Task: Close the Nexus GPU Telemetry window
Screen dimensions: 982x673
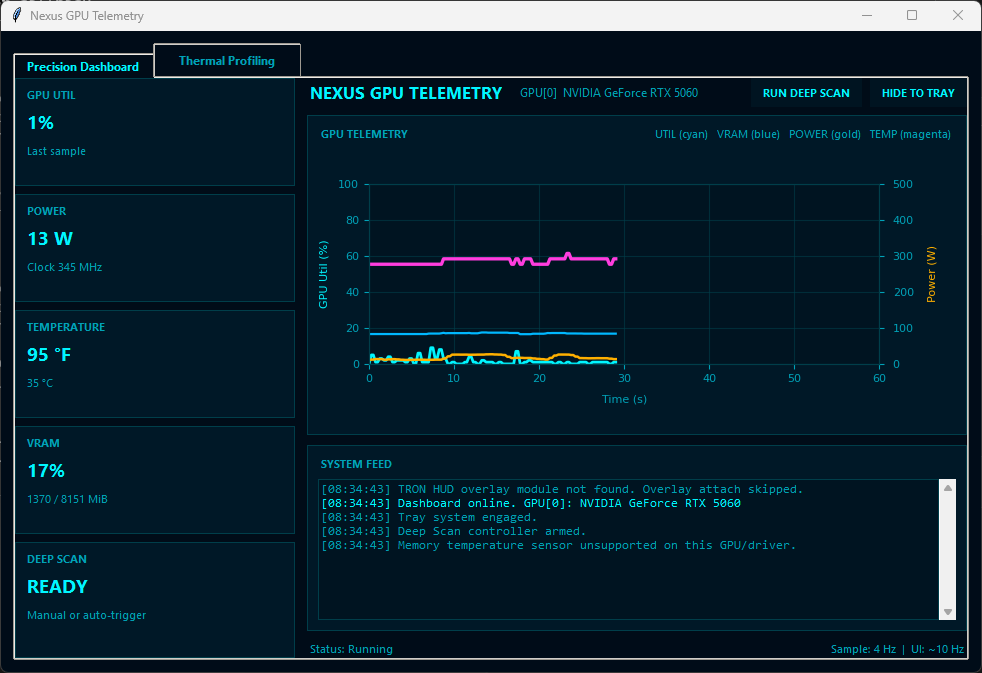Action: pyautogui.click(x=958, y=15)
